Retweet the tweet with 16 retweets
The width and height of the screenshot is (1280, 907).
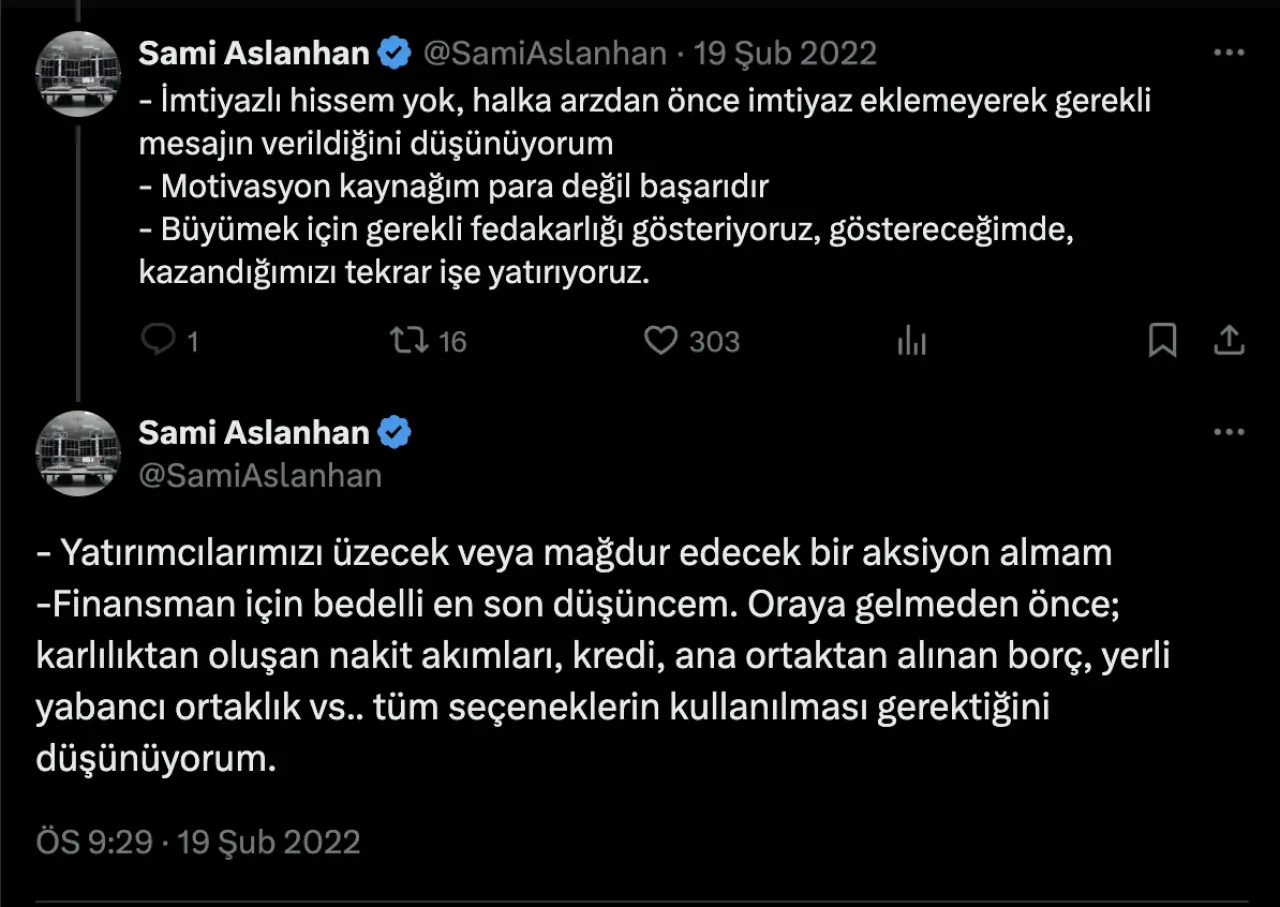pos(409,342)
